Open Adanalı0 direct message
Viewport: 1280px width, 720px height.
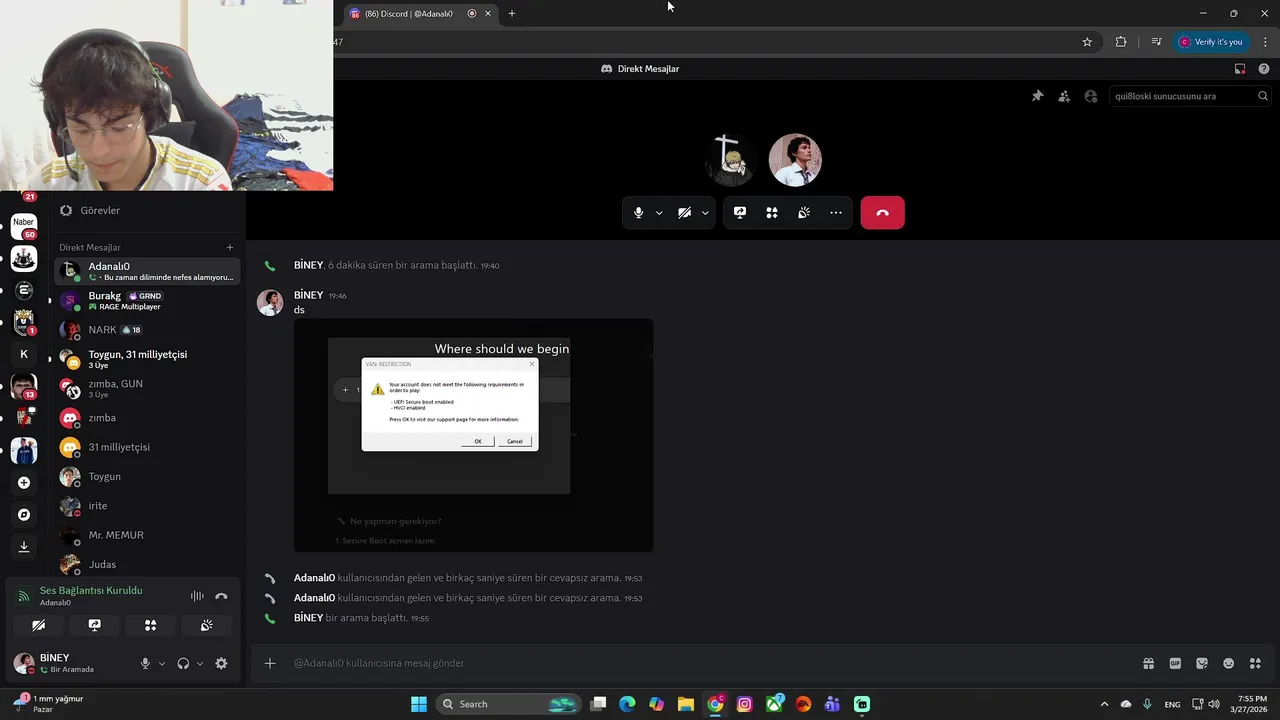[147, 271]
